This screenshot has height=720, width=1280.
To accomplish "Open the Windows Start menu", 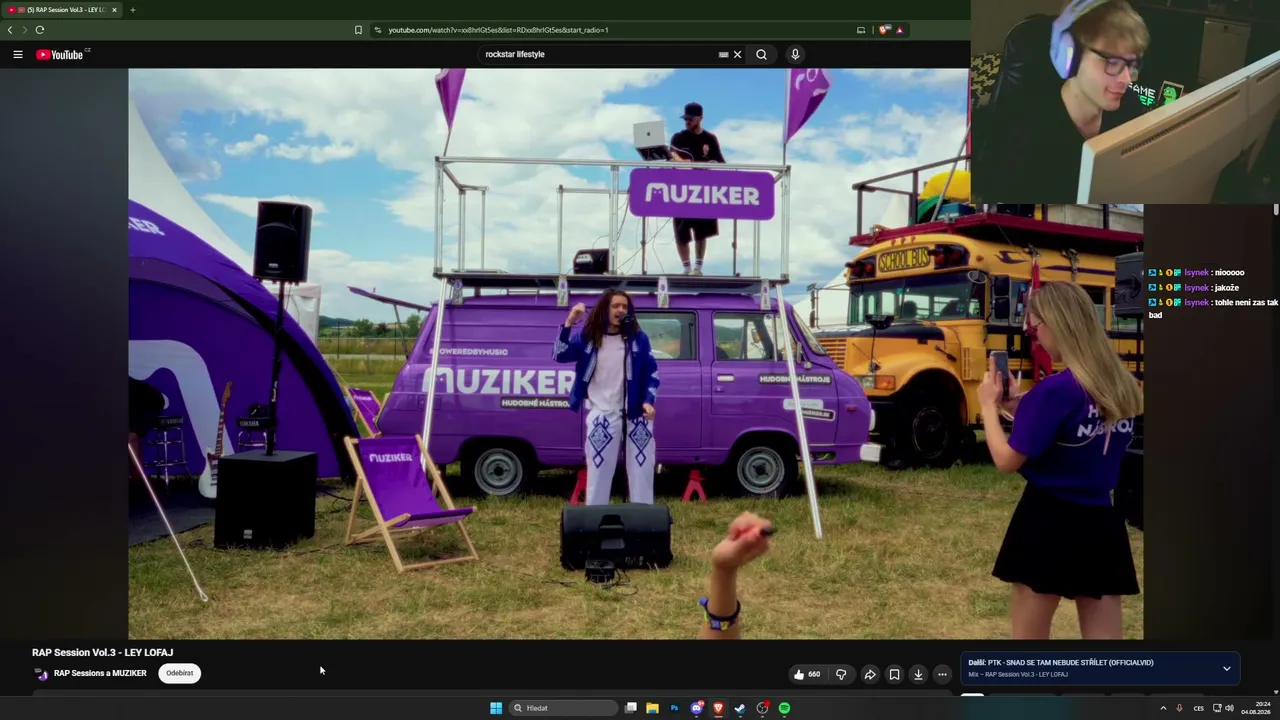I will (x=496, y=708).
